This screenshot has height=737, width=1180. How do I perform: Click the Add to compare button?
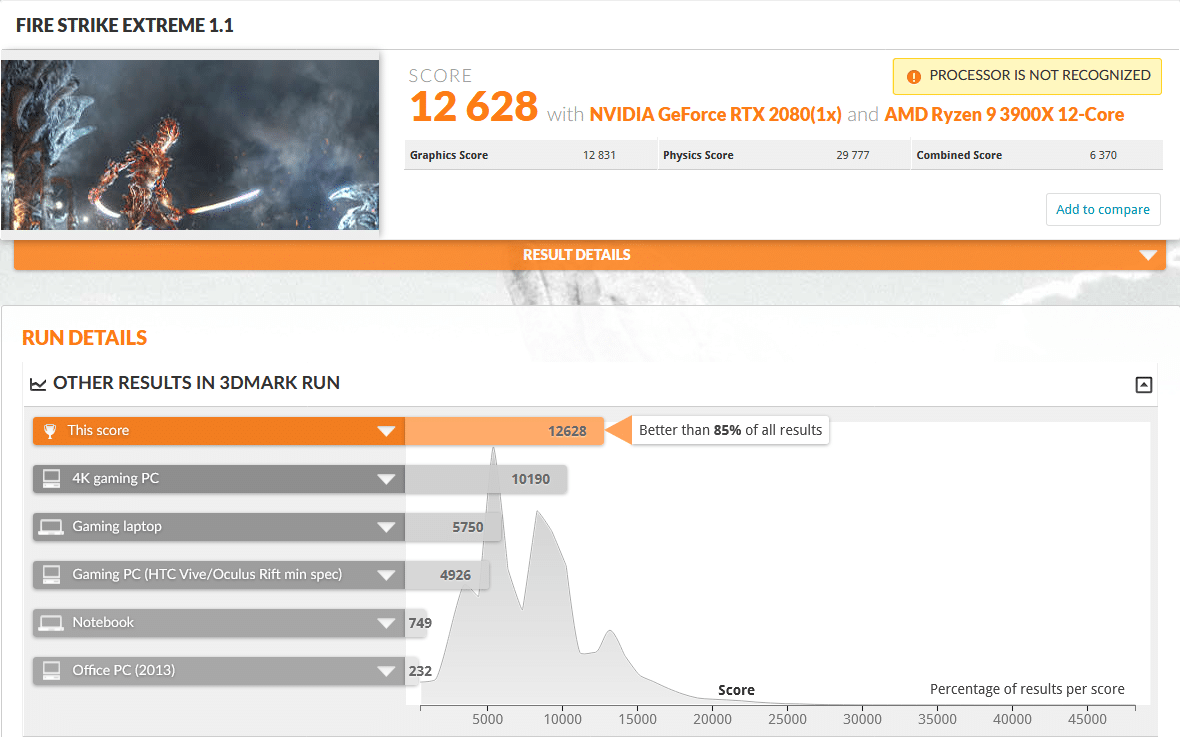[1103, 210]
